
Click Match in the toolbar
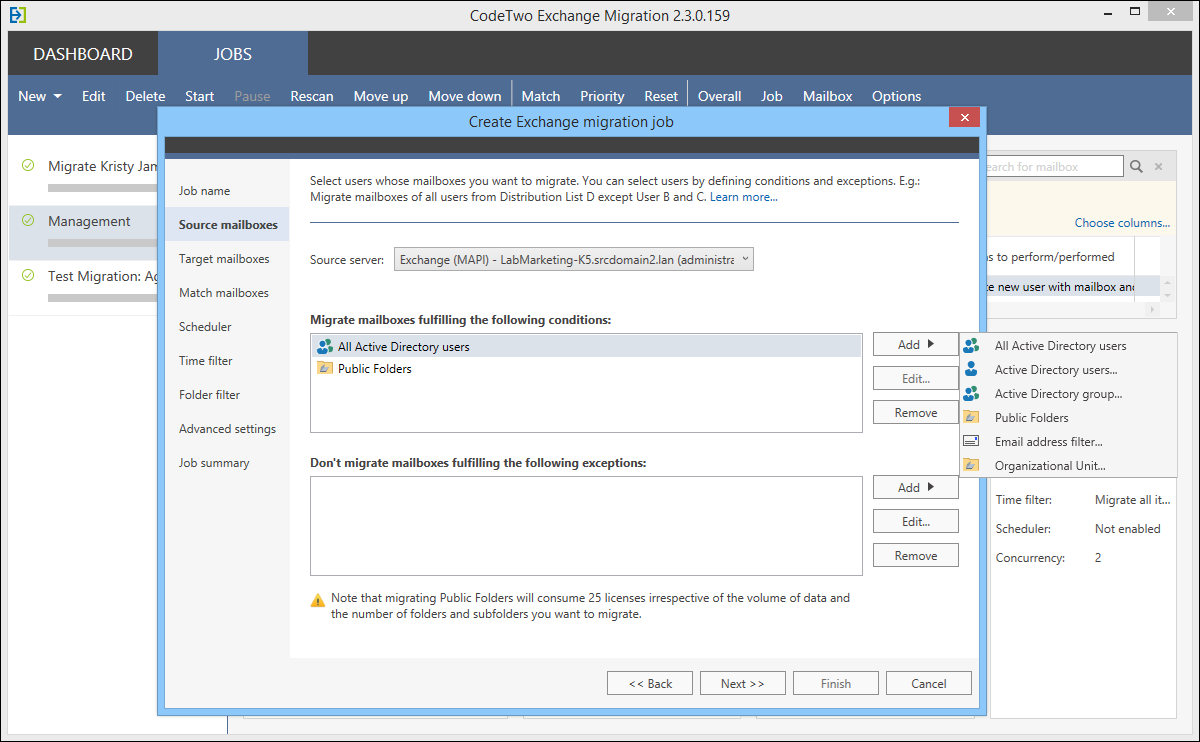[x=541, y=96]
